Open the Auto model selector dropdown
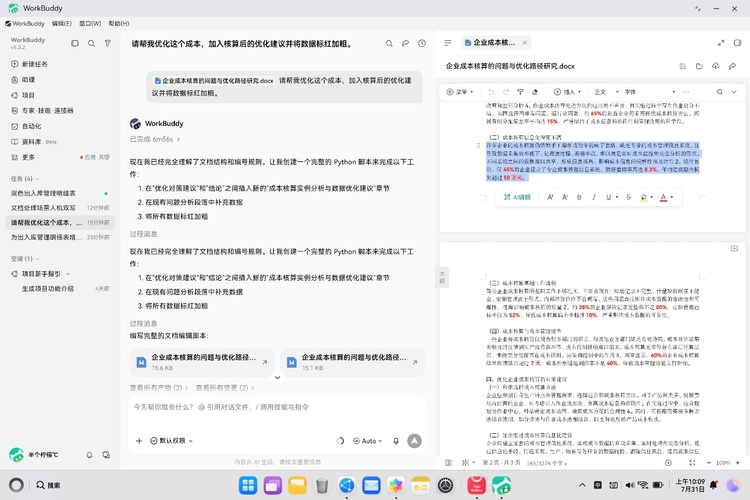This screenshot has height=500, width=750. [x=367, y=441]
